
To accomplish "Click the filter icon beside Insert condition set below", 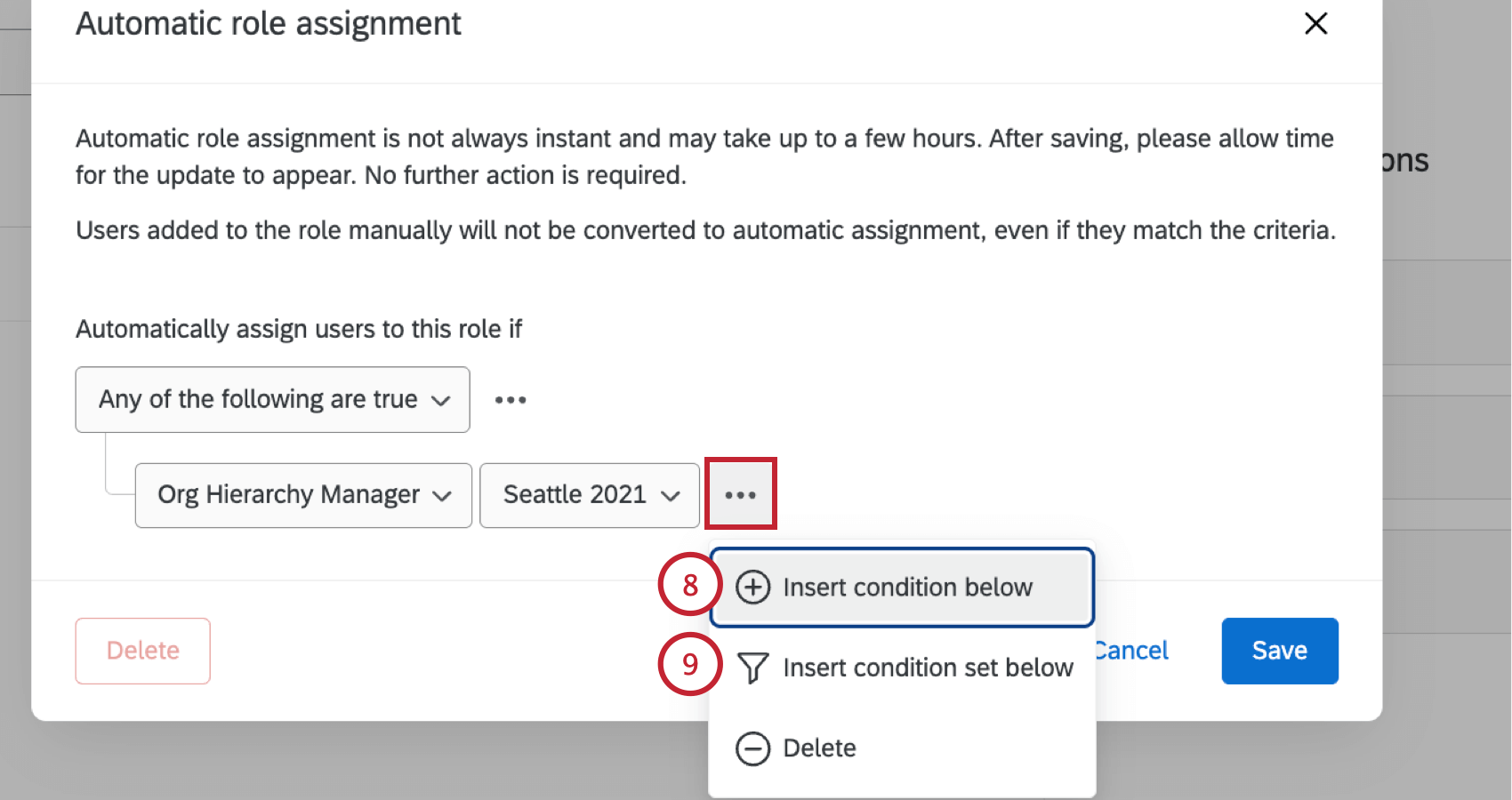I will (752, 668).
